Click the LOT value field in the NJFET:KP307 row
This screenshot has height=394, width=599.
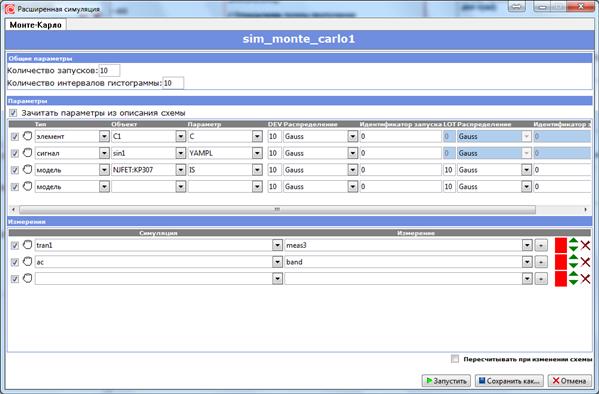[449, 170]
